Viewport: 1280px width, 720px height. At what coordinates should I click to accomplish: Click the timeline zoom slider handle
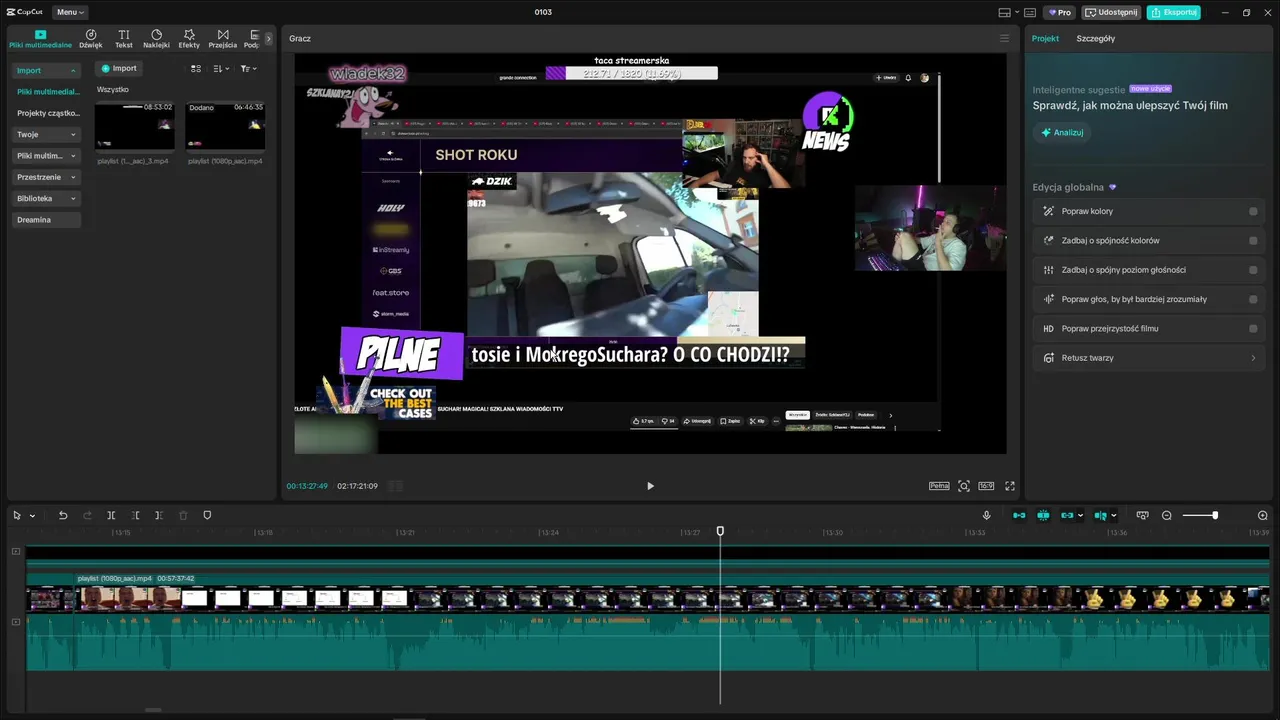1215,515
